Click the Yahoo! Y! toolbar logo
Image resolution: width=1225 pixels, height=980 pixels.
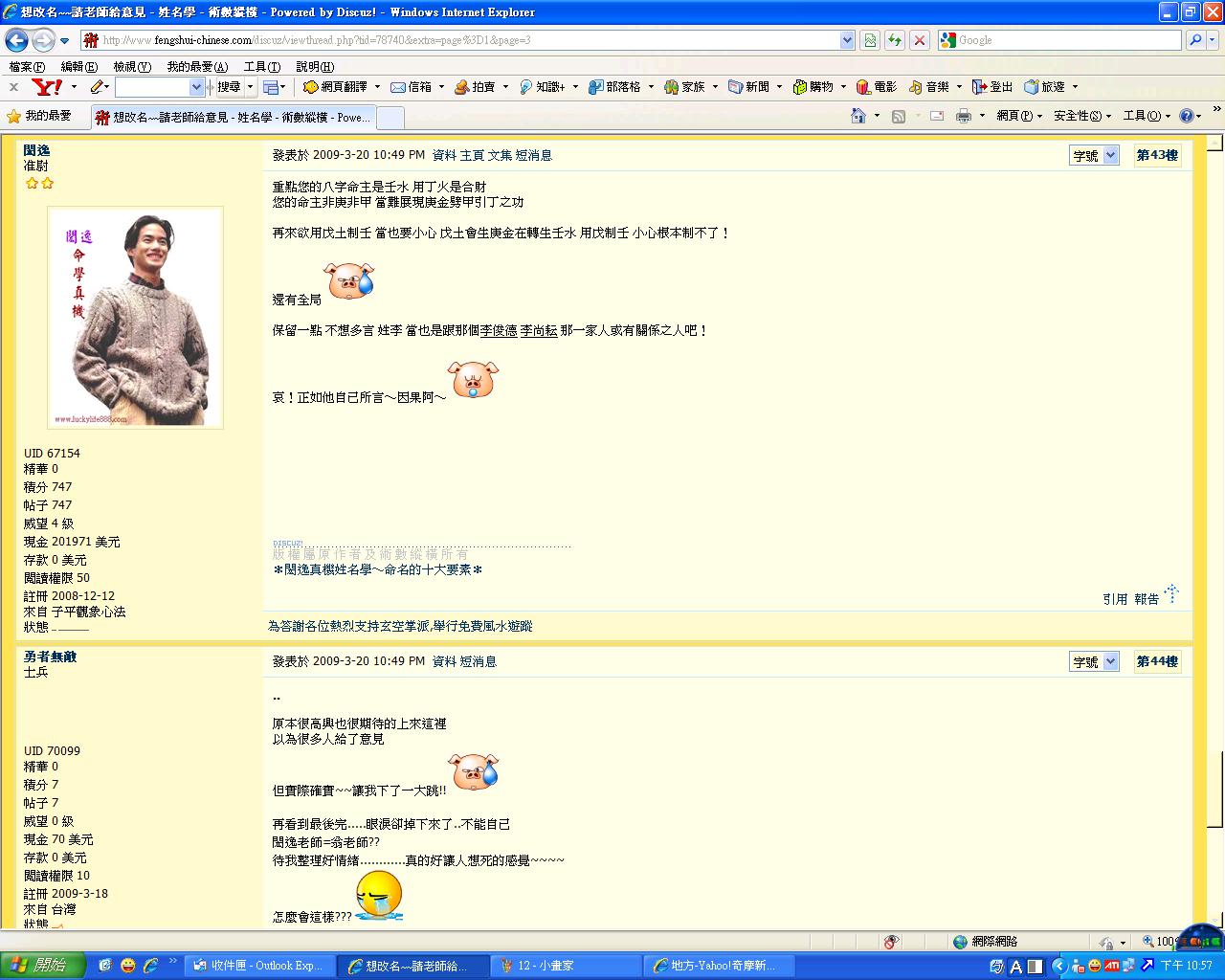click(x=47, y=87)
